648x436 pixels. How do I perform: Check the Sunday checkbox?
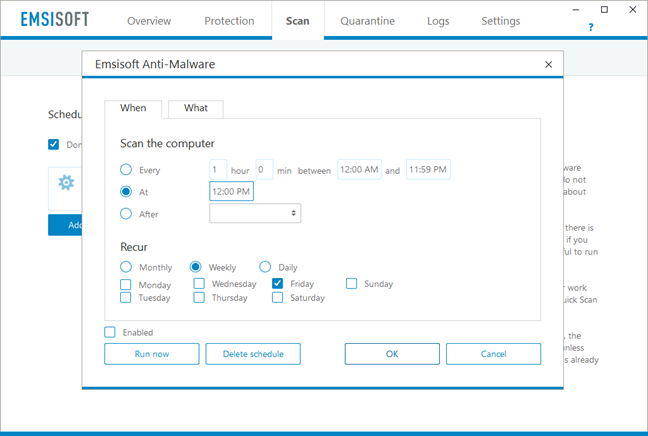(x=352, y=284)
